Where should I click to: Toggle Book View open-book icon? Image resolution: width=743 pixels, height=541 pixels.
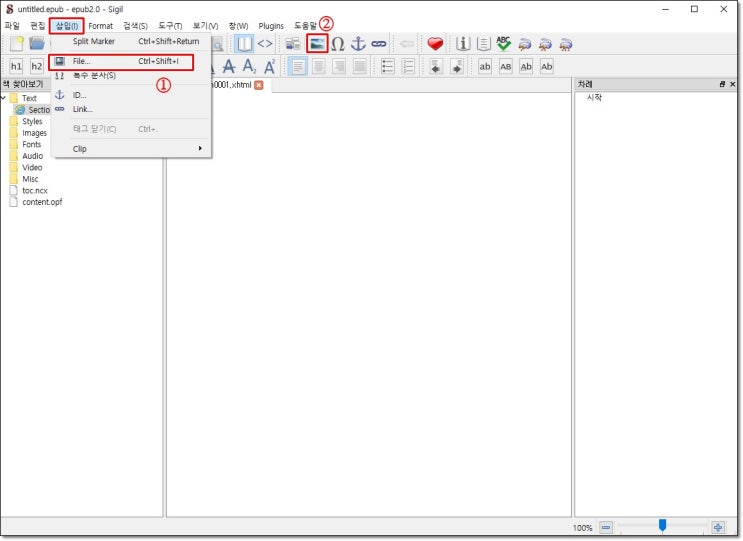(x=245, y=44)
